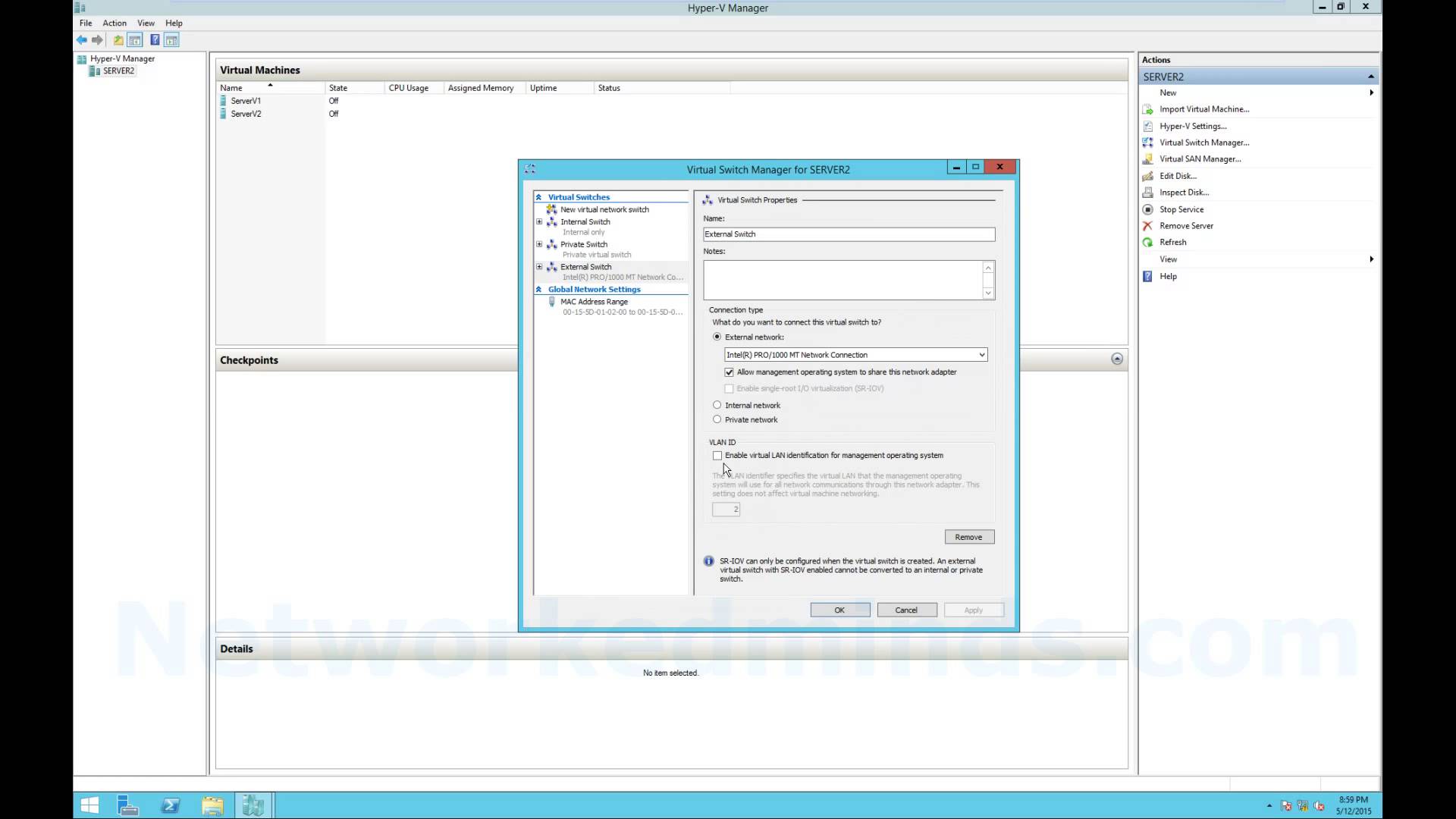Open the network adapter dropdown list
The height and width of the screenshot is (819, 1456).
[x=981, y=355]
